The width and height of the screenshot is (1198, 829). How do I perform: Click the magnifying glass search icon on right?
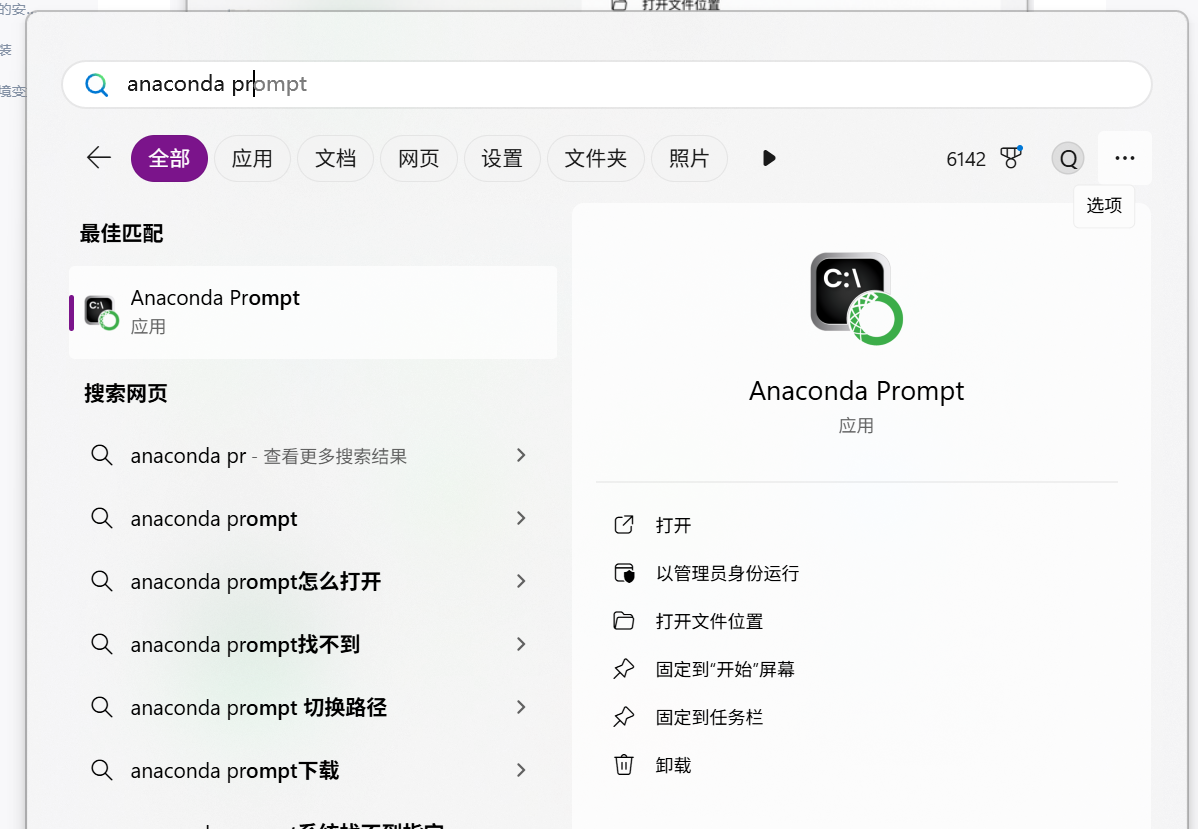coord(1067,158)
